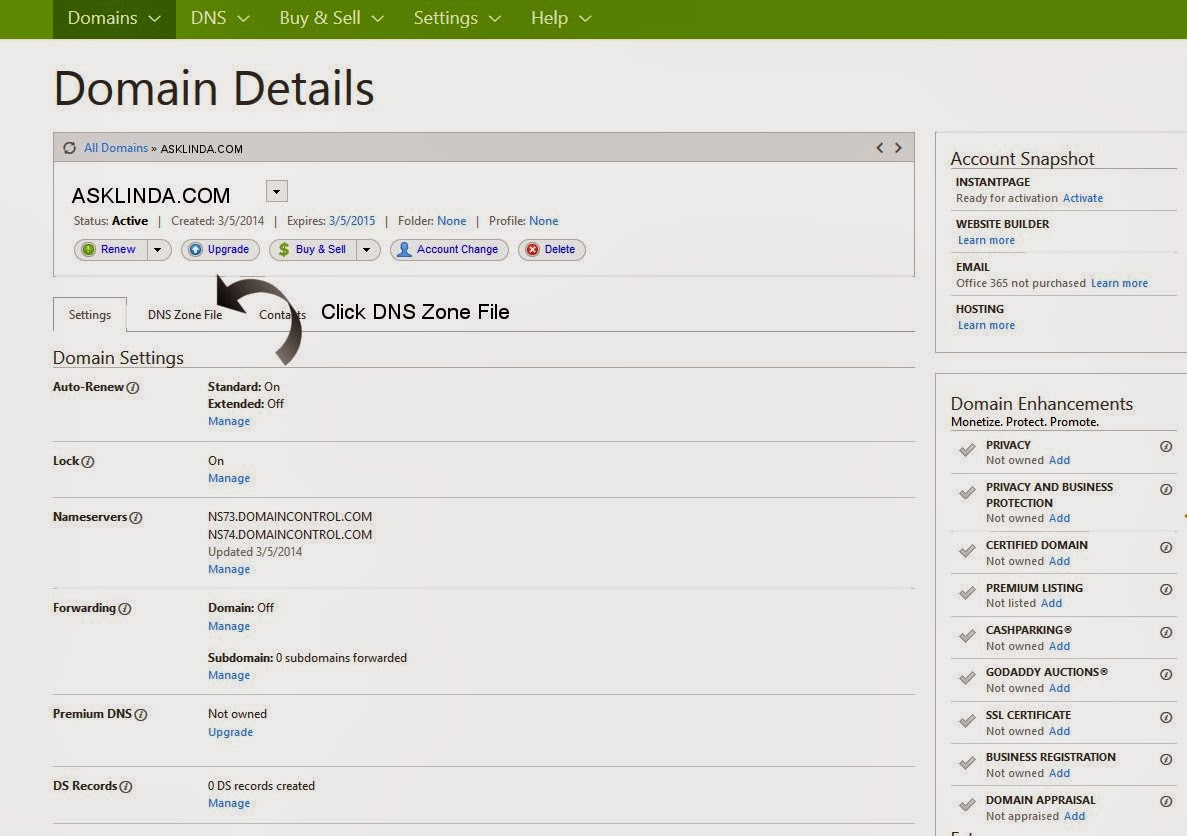The width and height of the screenshot is (1187, 836).
Task: Click info icon for Business Registration
Action: tap(1166, 760)
